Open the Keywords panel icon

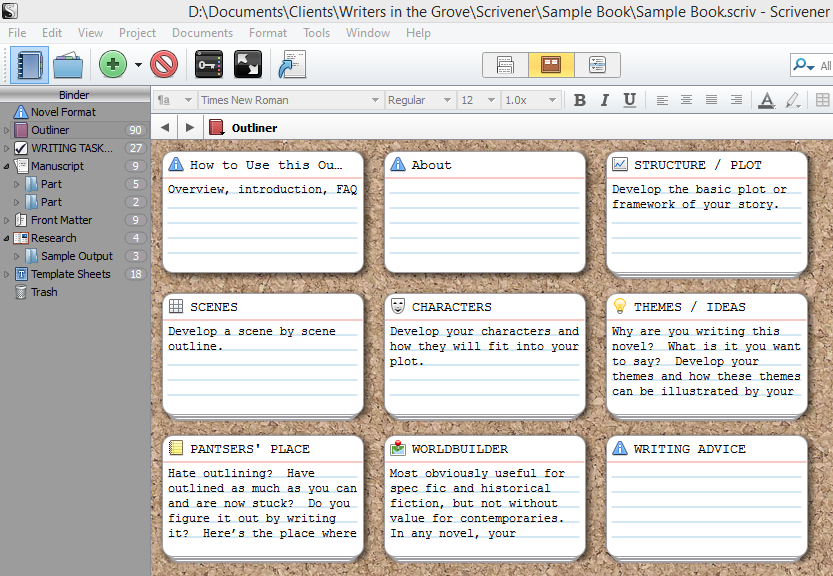click(x=209, y=66)
